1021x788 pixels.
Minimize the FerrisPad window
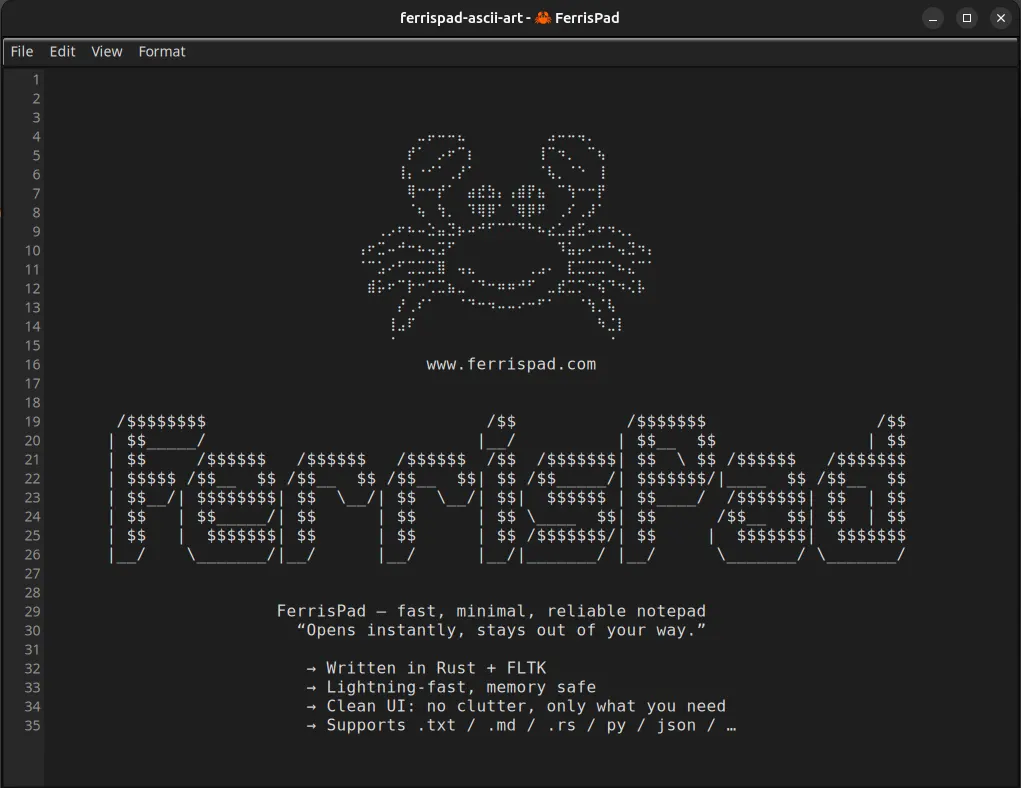point(932,18)
